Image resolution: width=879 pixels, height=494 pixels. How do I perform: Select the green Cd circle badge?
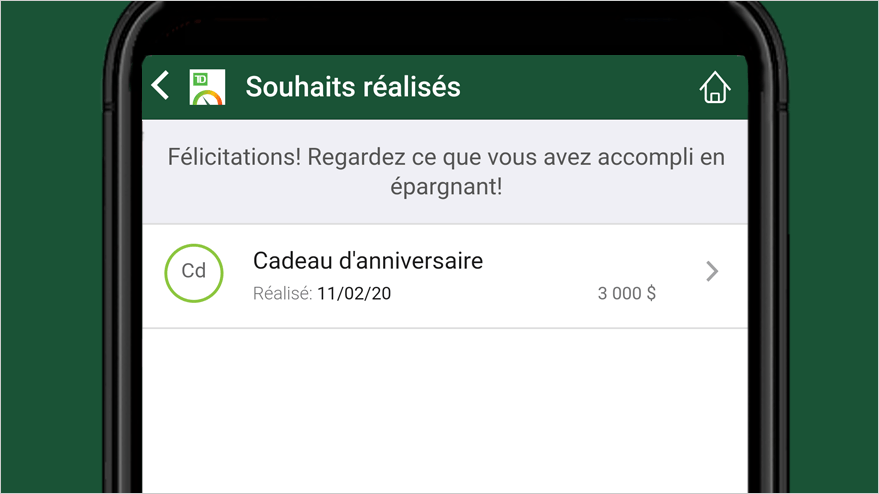pyautogui.click(x=194, y=273)
